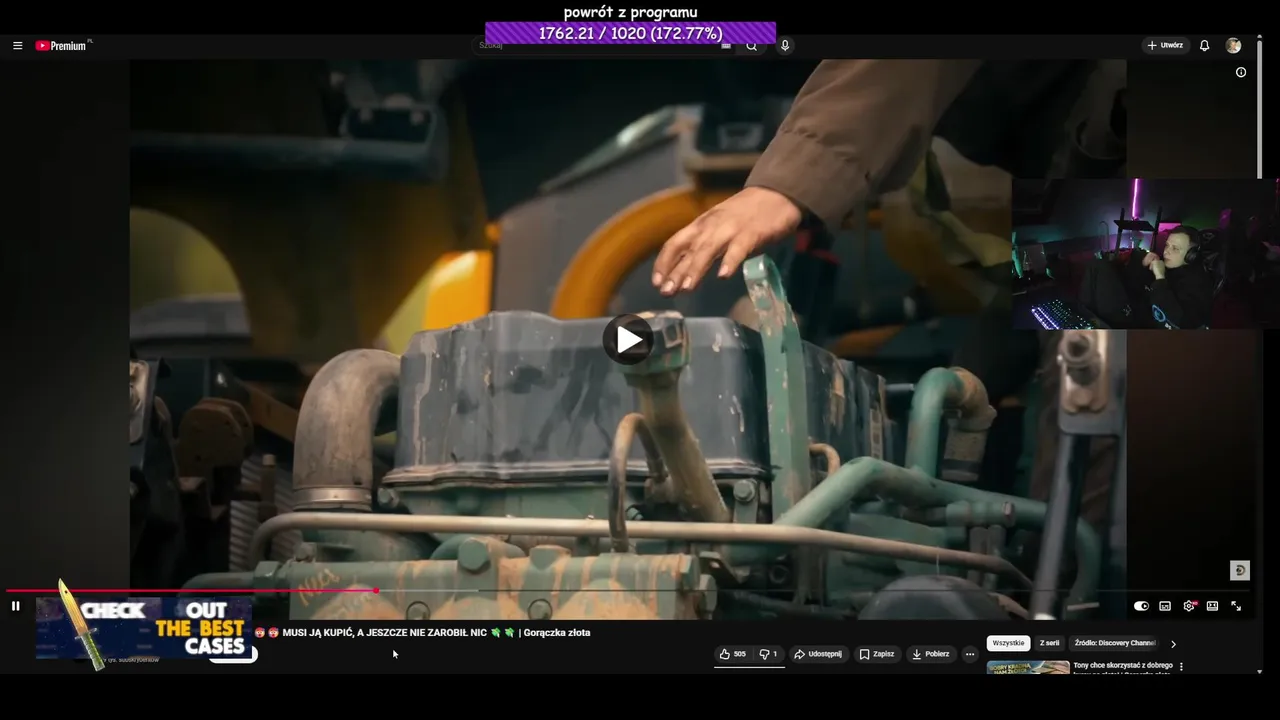Viewport: 1280px width, 720px height.
Task: Click the streamer webcam overlay
Action: click(1145, 254)
